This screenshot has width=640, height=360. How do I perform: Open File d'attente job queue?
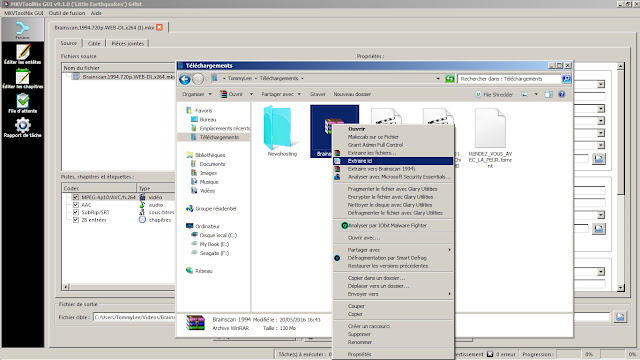pos(22,103)
